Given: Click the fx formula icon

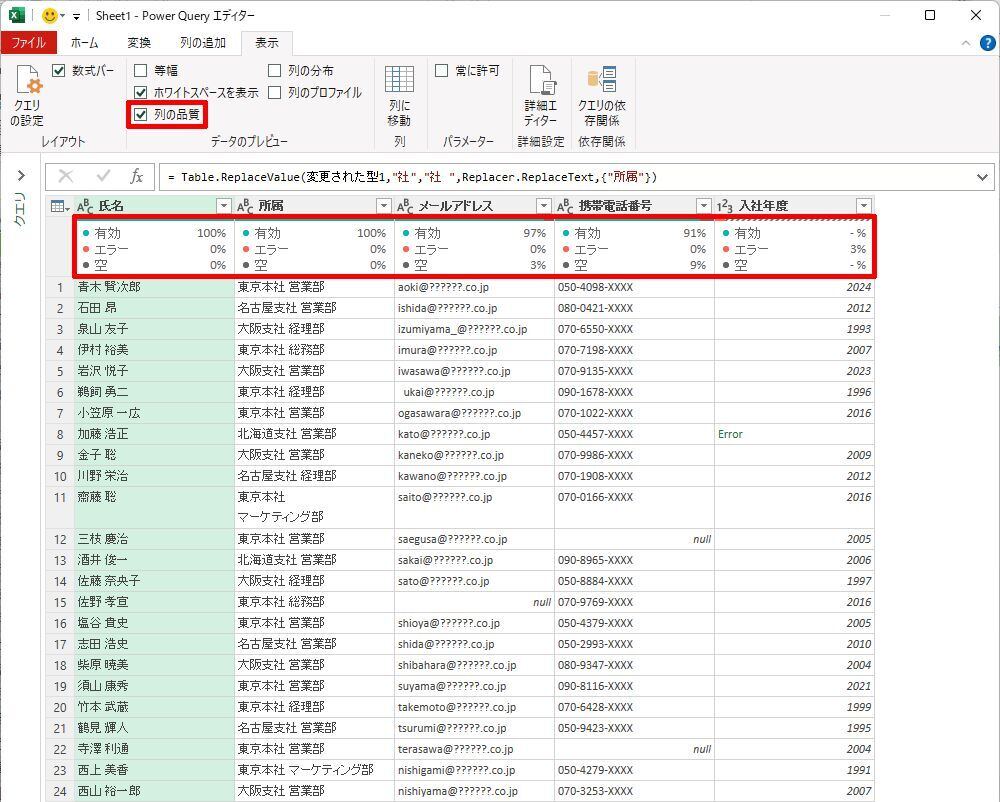Looking at the screenshot, I should click(137, 177).
